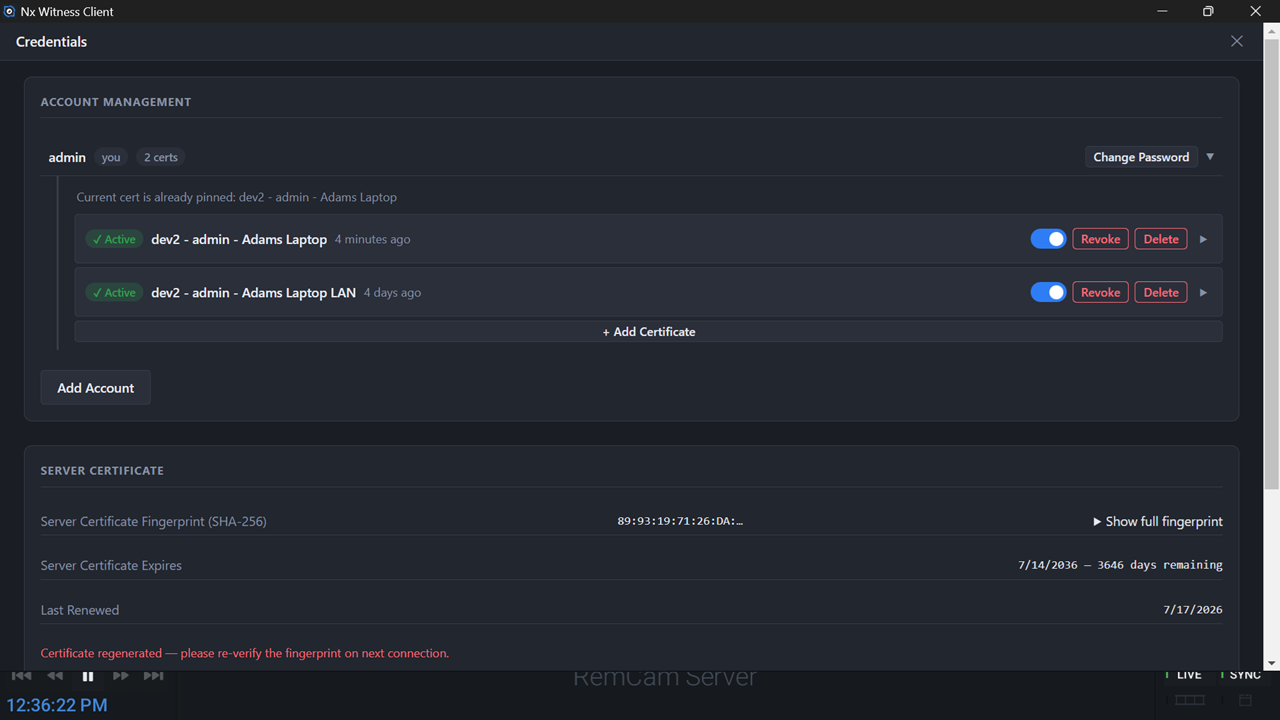Expand details arrow for certificate added 4 minutes ago
Viewport: 1280px width, 720px height.
1203,239
